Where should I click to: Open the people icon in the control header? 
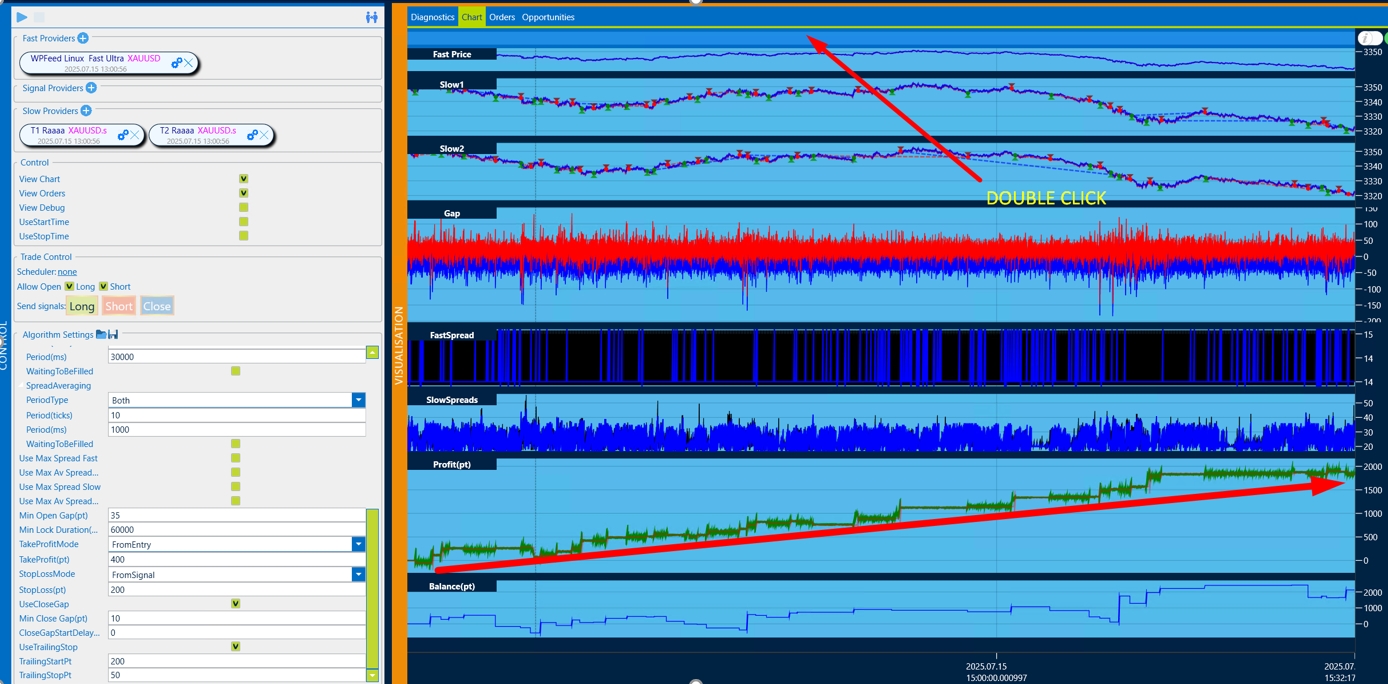(x=372, y=17)
